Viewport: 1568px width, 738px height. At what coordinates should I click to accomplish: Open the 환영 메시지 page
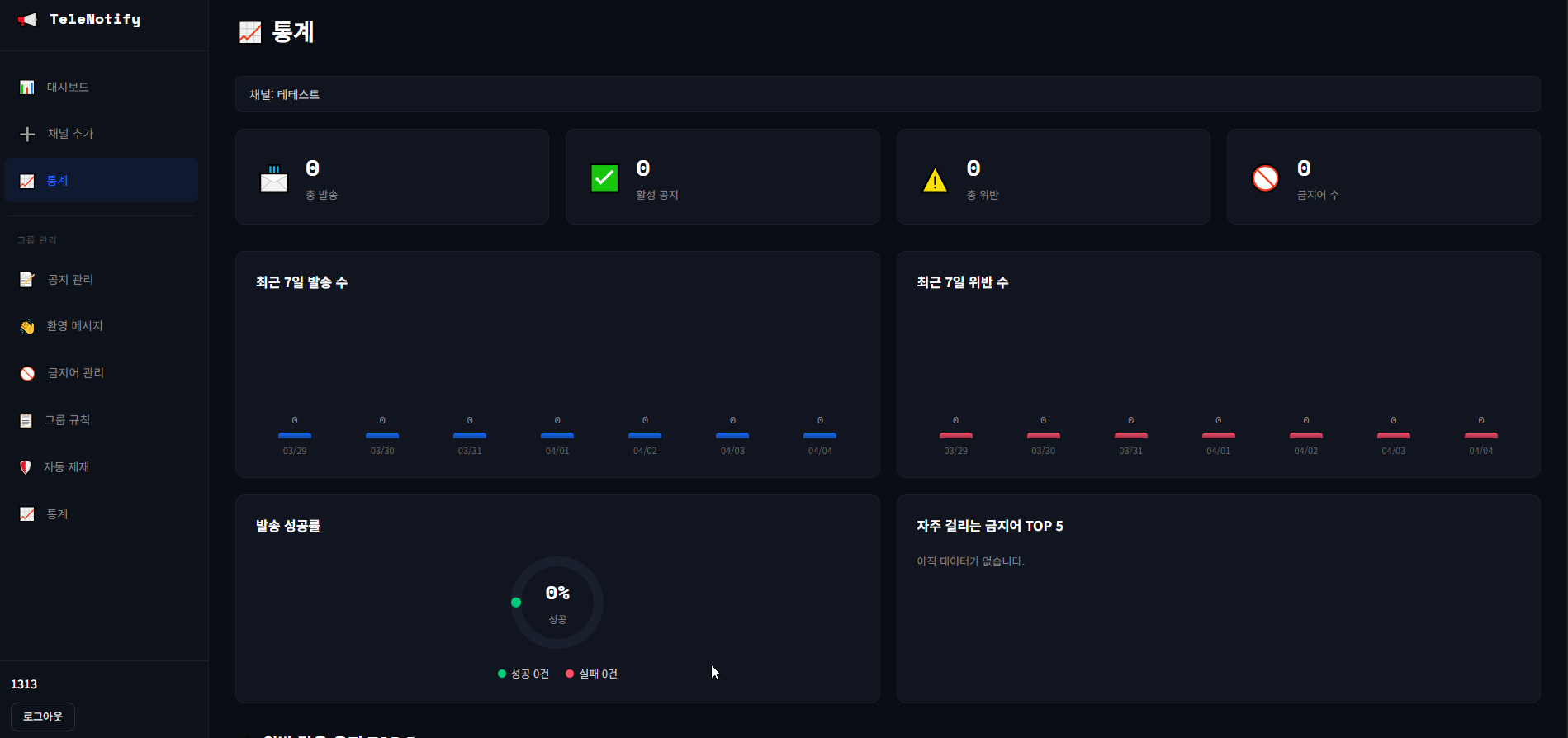74,326
